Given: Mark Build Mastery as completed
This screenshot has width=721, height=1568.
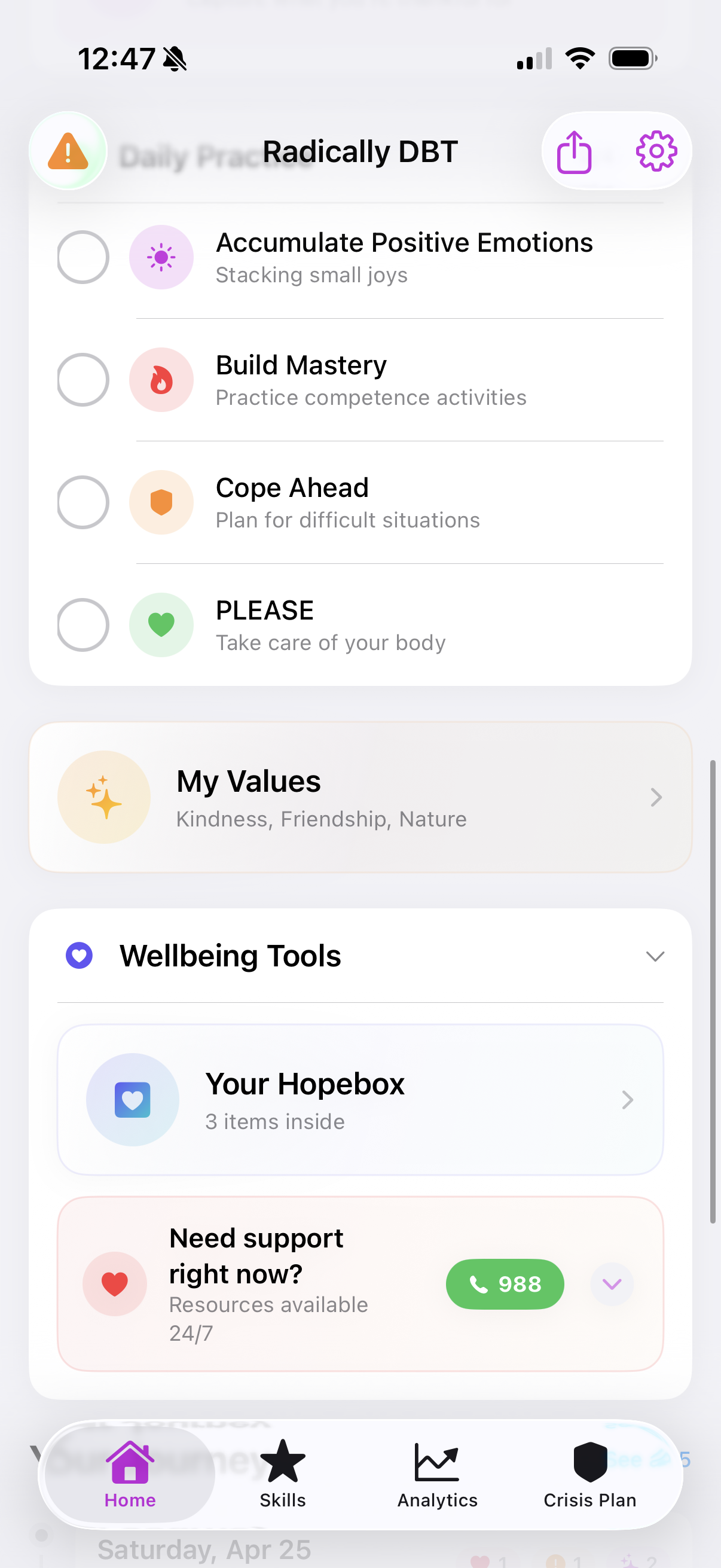Looking at the screenshot, I should [83, 379].
